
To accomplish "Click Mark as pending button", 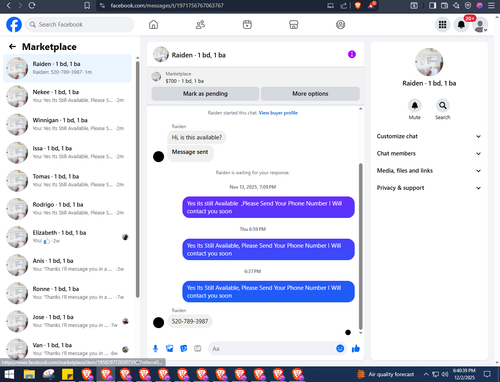I will pos(205,94).
